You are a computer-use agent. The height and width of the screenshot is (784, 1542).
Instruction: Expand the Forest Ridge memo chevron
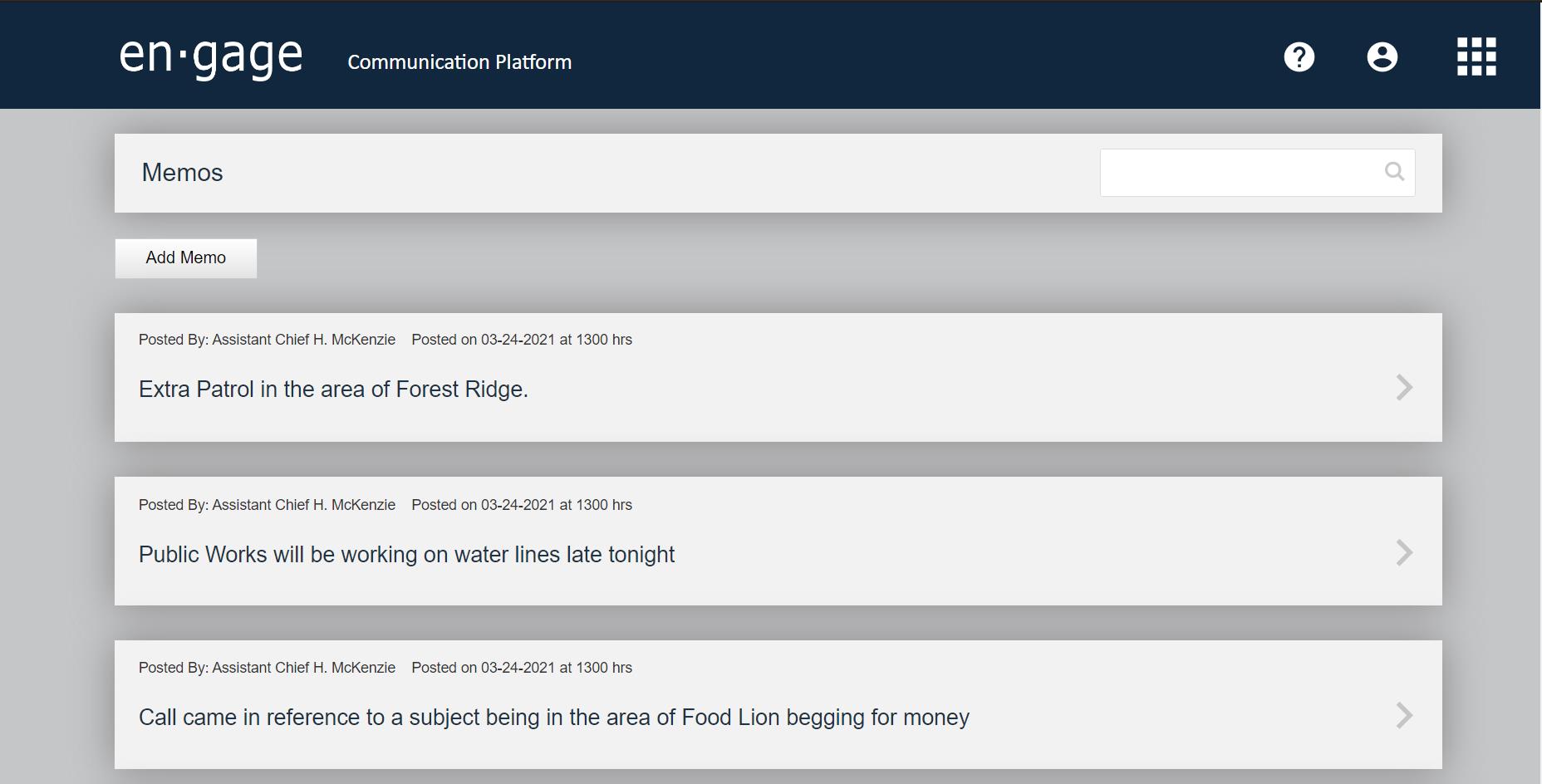[1404, 387]
